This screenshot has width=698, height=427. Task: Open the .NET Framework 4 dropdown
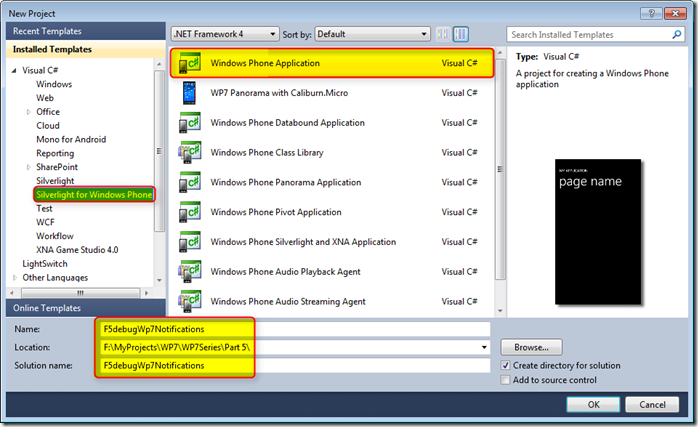225,34
